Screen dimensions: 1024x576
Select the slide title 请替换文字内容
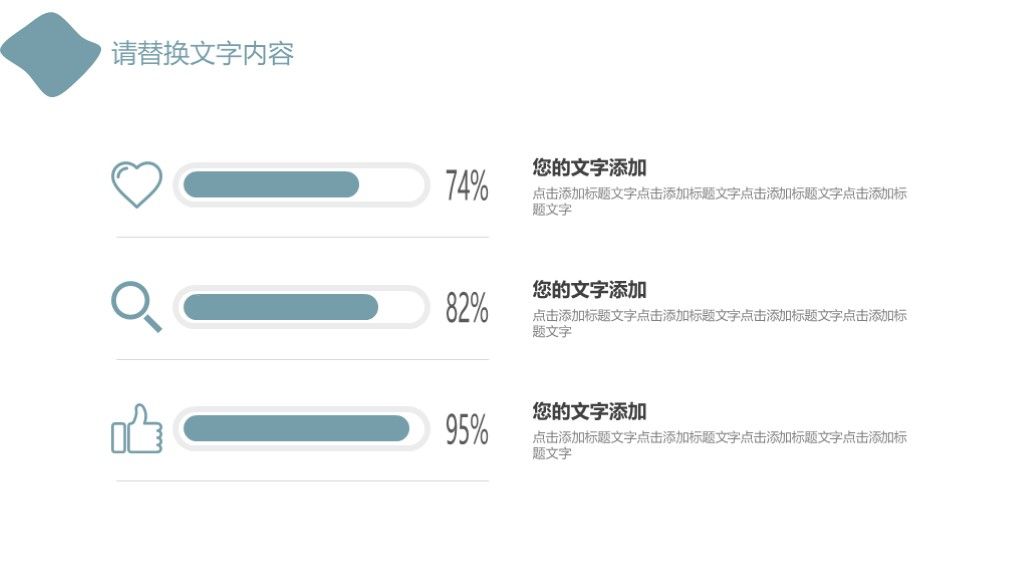point(202,54)
